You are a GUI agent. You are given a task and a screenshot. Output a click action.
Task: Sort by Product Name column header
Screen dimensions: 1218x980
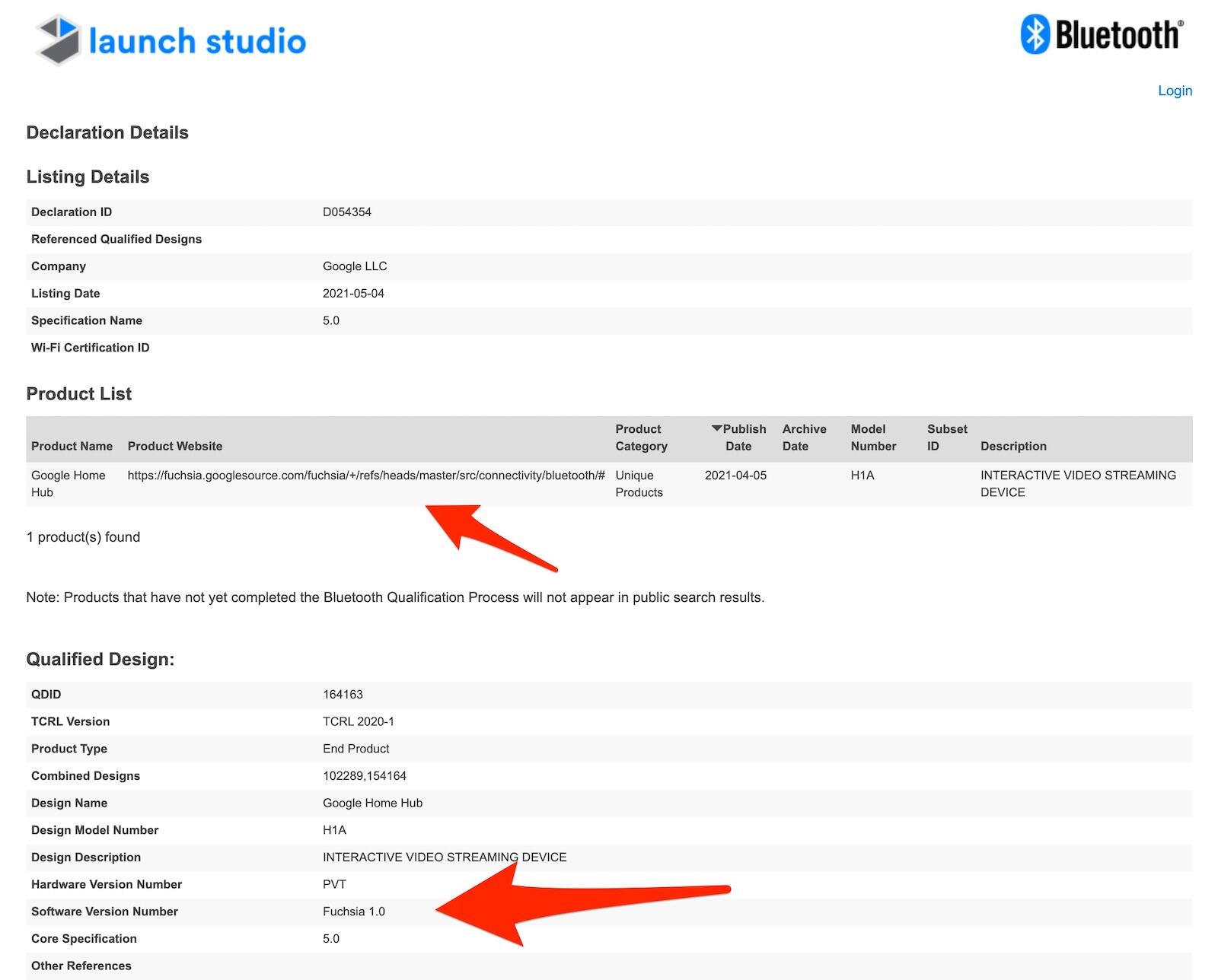(72, 446)
